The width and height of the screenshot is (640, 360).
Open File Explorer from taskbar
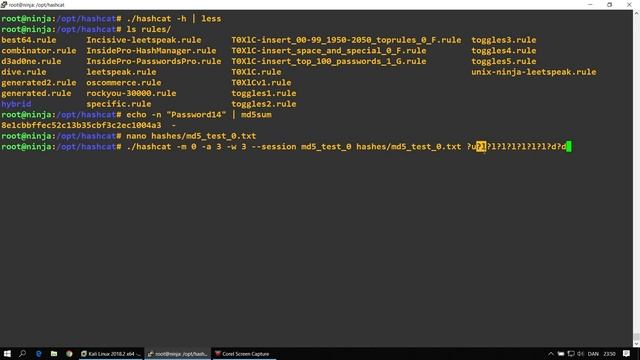[x=54, y=353]
